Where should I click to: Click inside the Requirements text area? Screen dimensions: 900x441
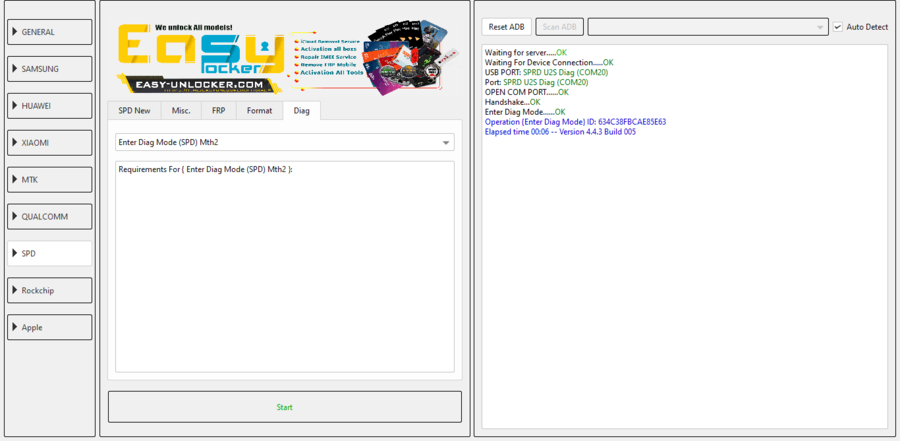point(285,266)
